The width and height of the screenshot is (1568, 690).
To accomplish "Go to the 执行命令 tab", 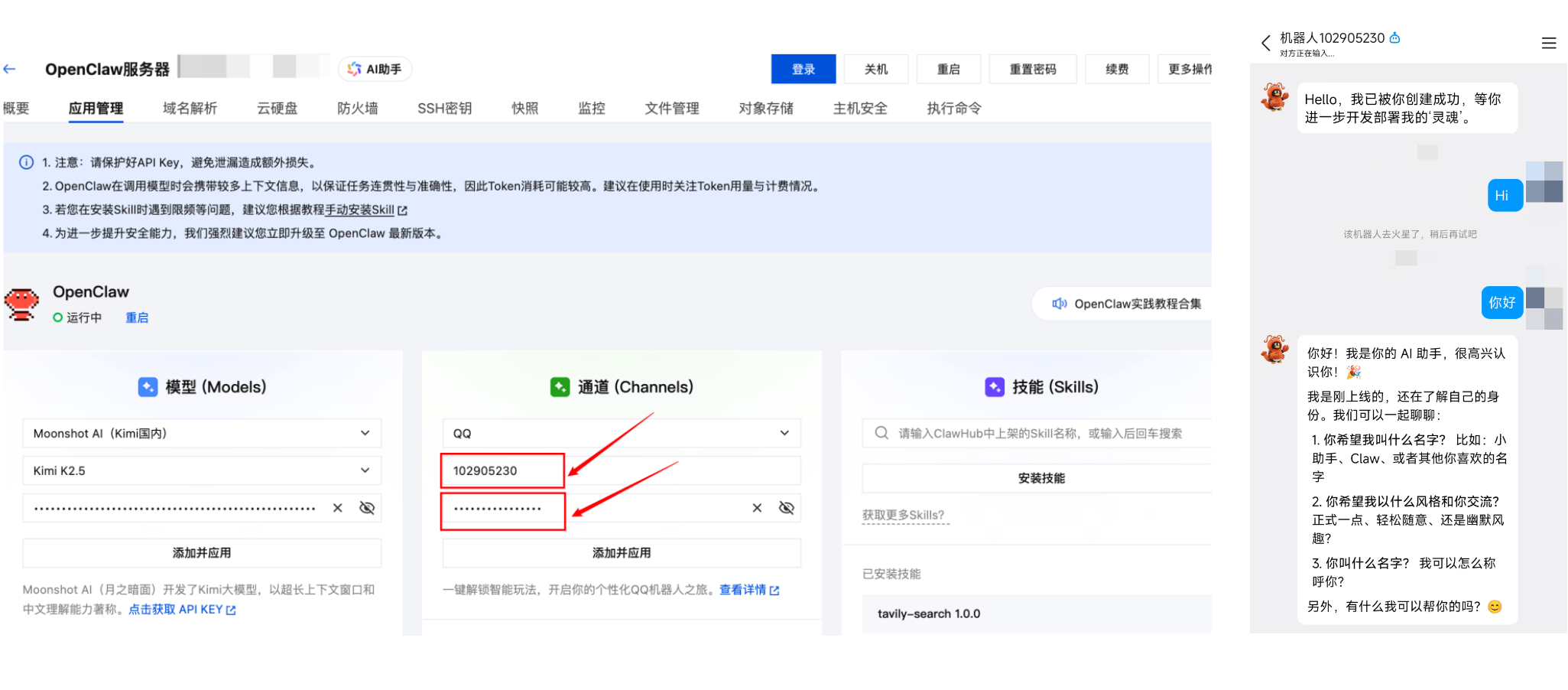I will click(954, 108).
